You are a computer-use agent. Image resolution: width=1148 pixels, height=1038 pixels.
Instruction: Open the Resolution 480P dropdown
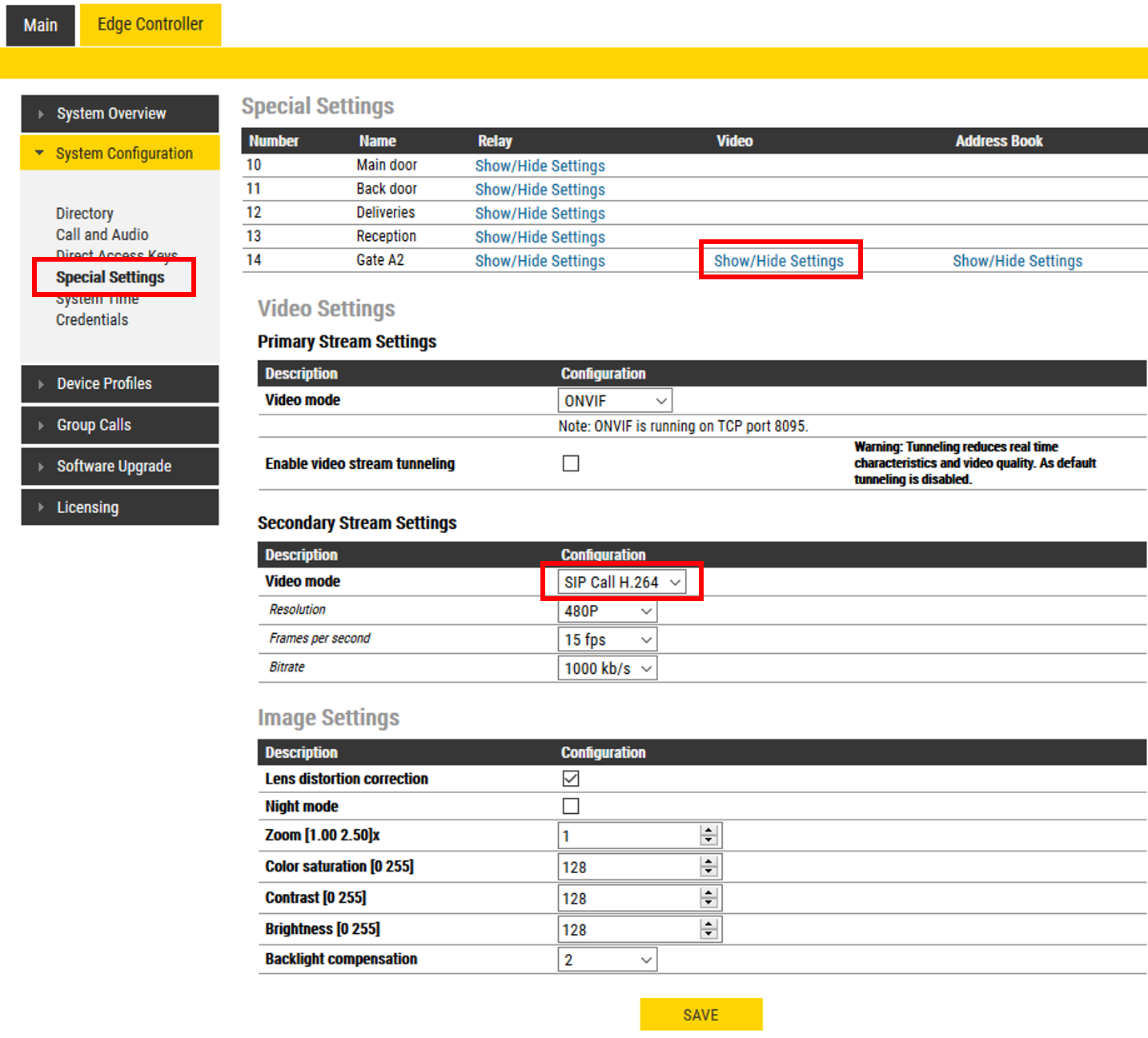point(607,611)
